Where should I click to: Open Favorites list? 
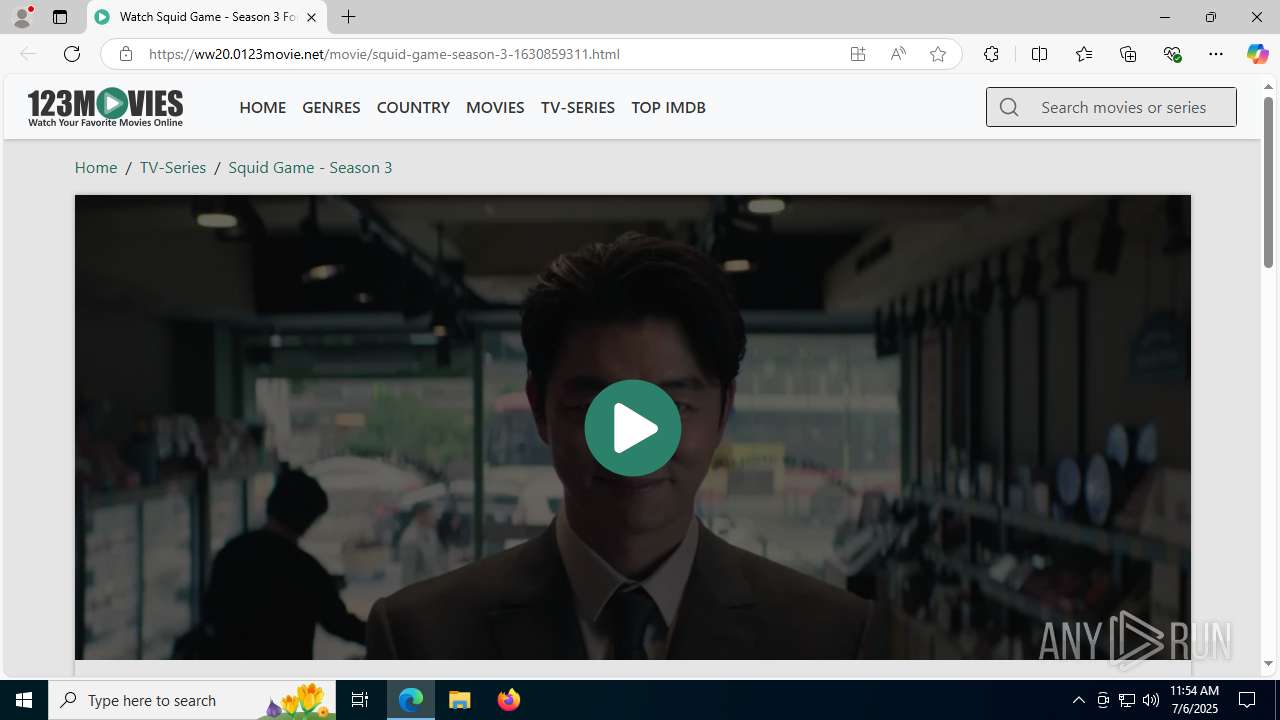click(1083, 54)
